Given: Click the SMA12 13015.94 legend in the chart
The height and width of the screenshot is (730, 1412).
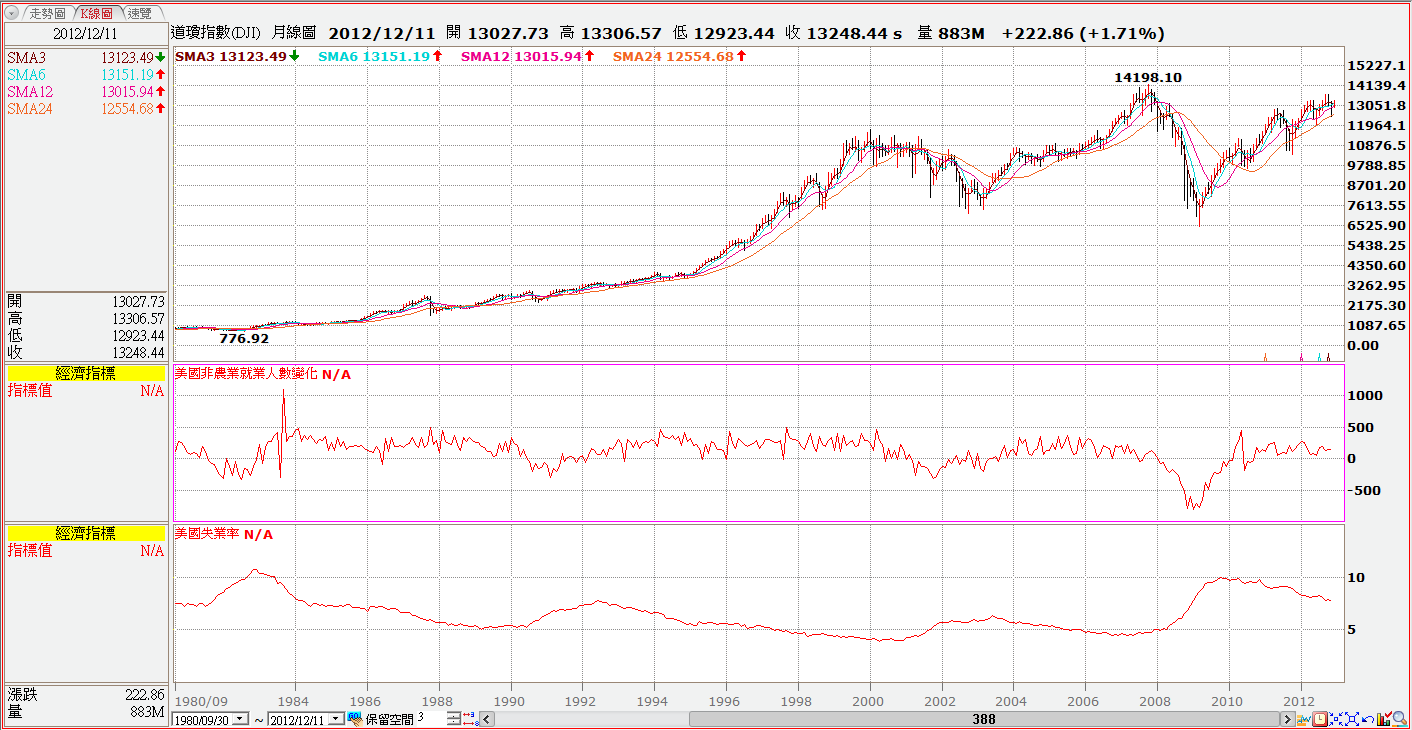Looking at the screenshot, I should [528, 56].
